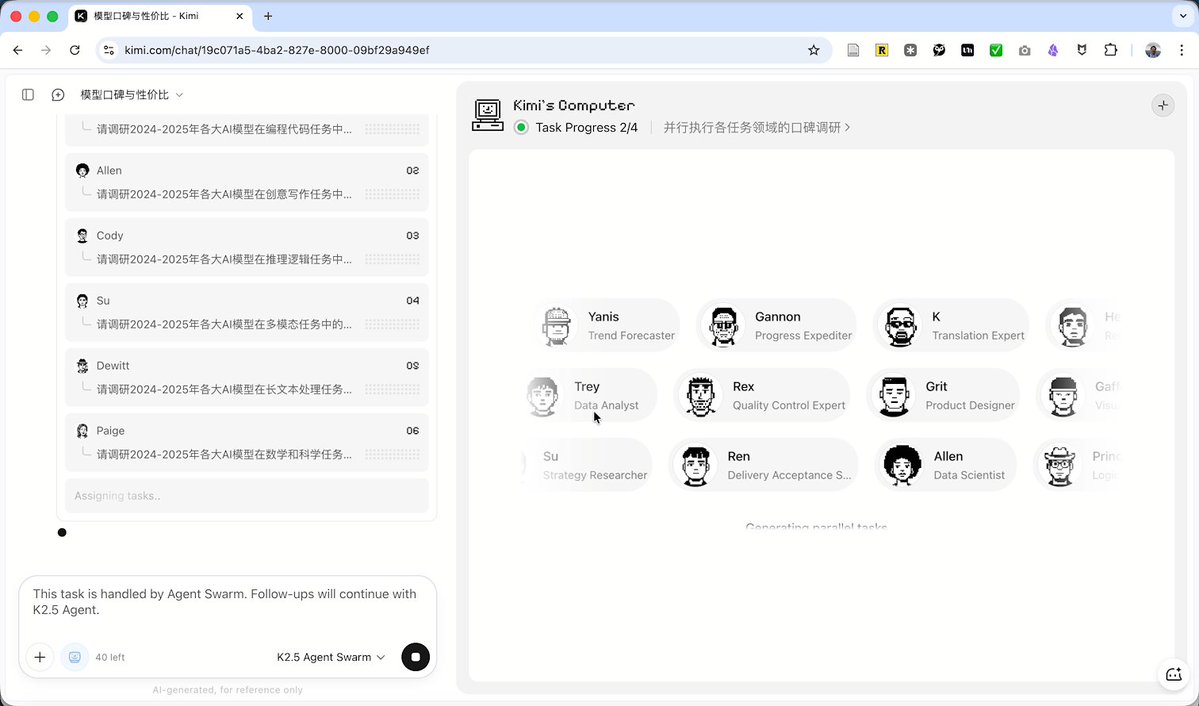
Task: Open the Kimi's Computer display icon
Action: [487, 113]
